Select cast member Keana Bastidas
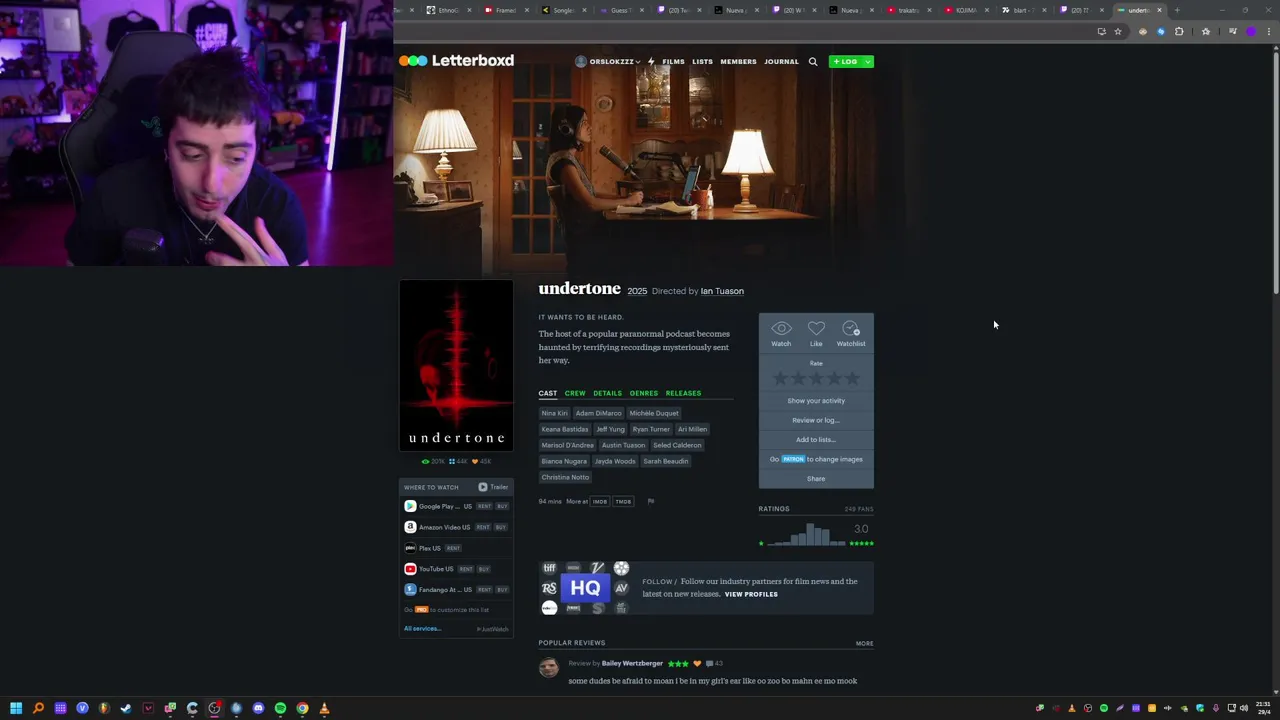1280x720 pixels. tap(565, 429)
